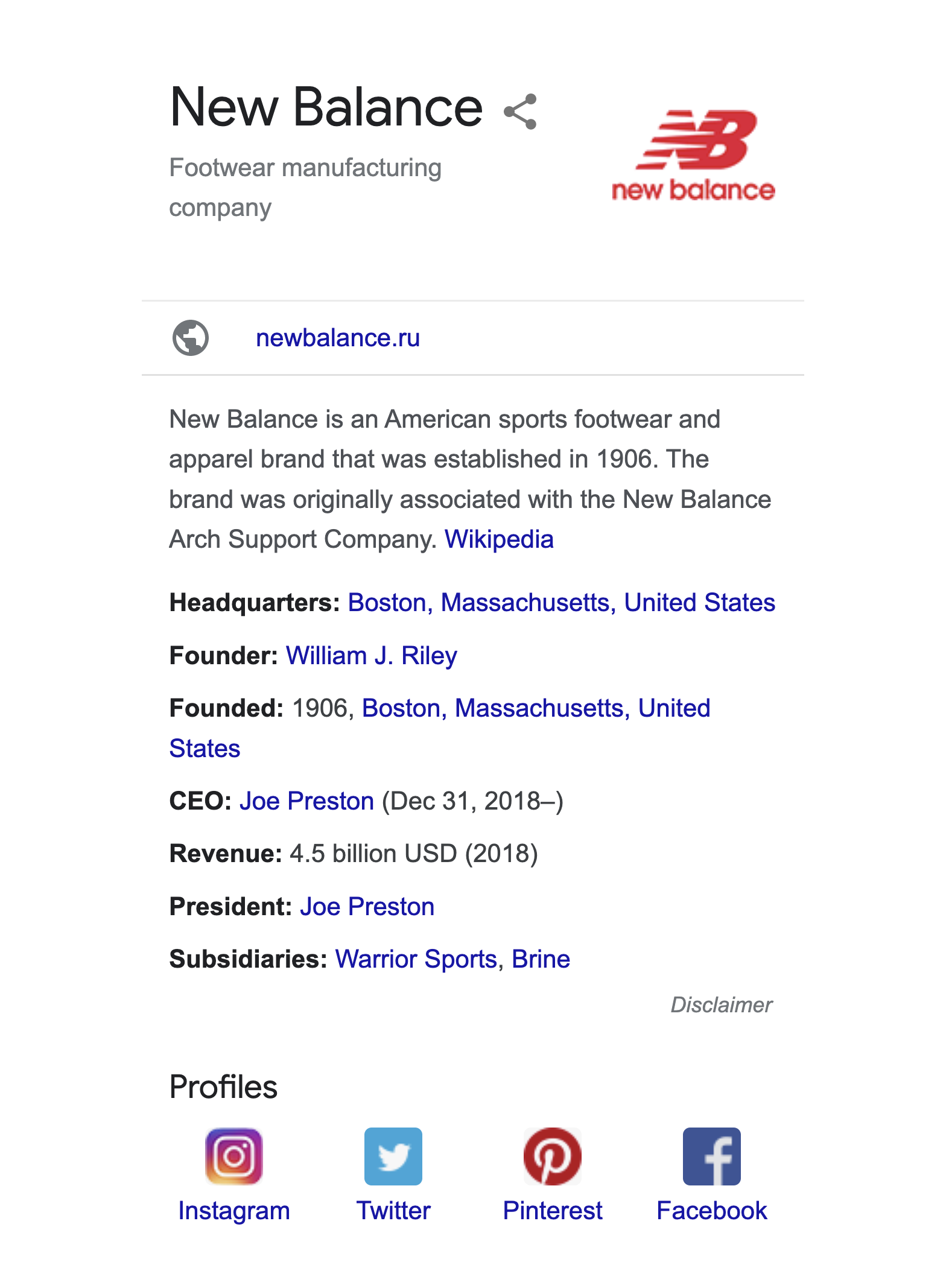Click the Twitter text label

click(393, 1211)
